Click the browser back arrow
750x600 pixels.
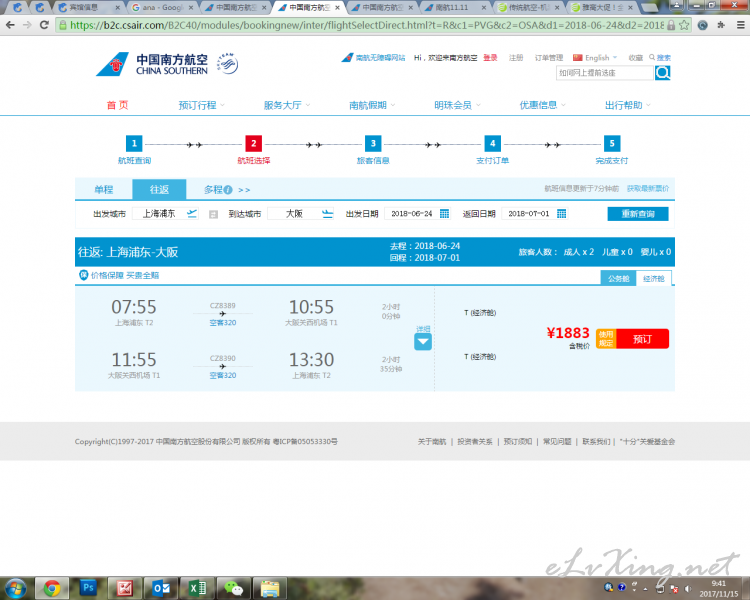click(11, 25)
